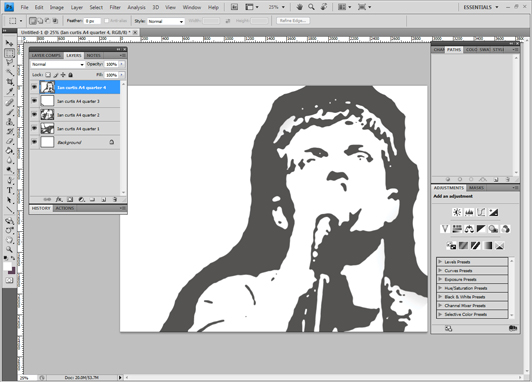Open the layer blend mode Normal dropdown
The height and width of the screenshot is (382, 532).
point(57,64)
